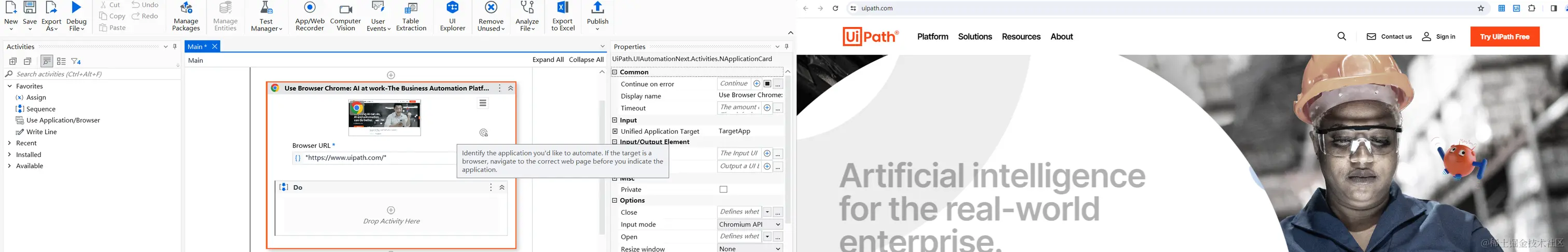Open the Activities panel dropdown arrow

pyautogui.click(x=165, y=47)
